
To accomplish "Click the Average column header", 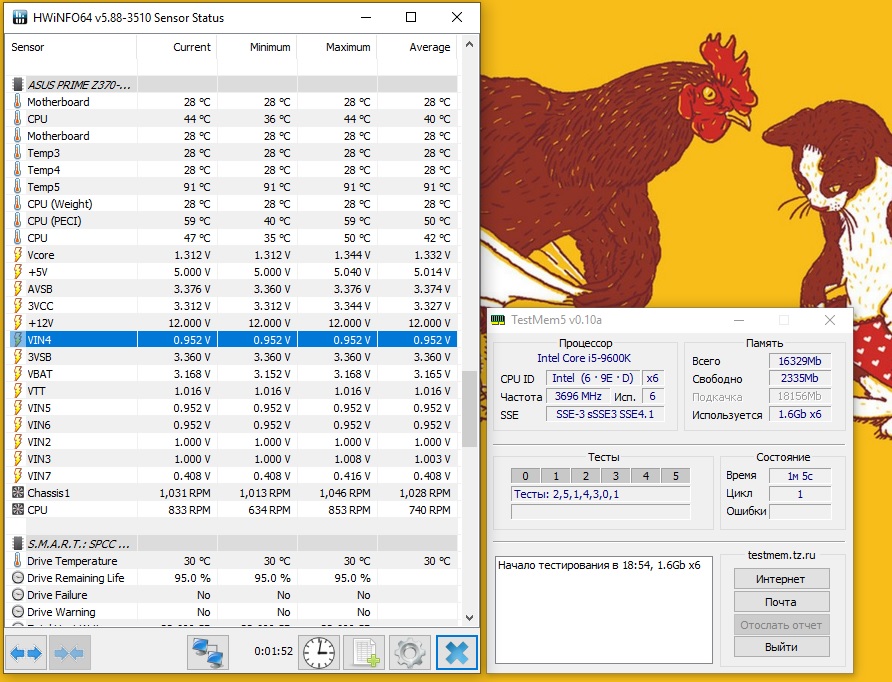I will click(x=418, y=47).
